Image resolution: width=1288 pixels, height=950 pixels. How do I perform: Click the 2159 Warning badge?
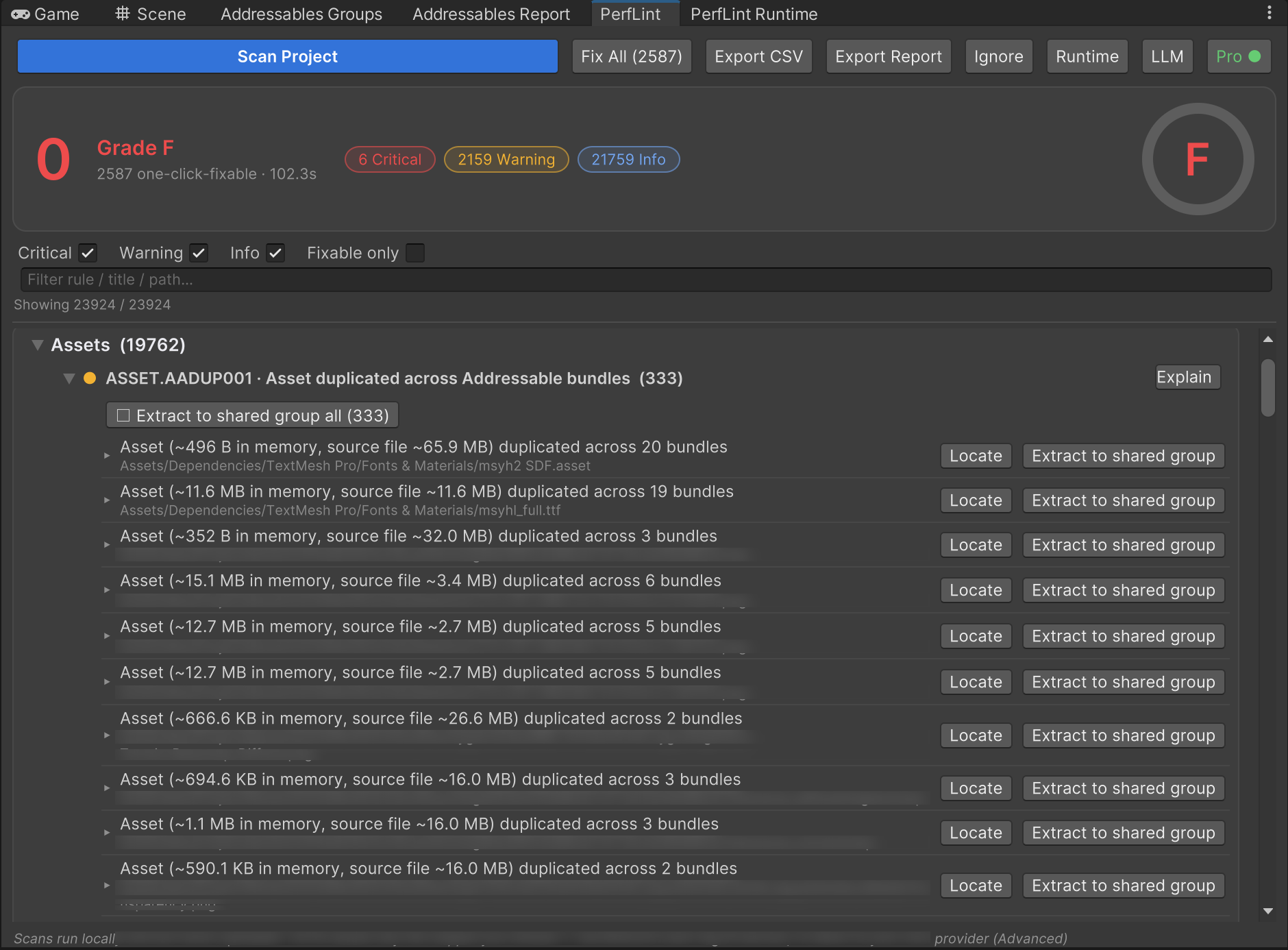pos(506,159)
